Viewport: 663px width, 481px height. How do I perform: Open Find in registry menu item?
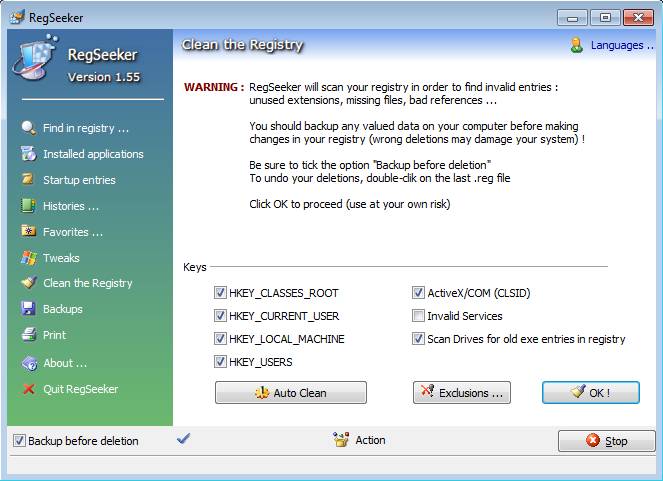click(x=86, y=128)
